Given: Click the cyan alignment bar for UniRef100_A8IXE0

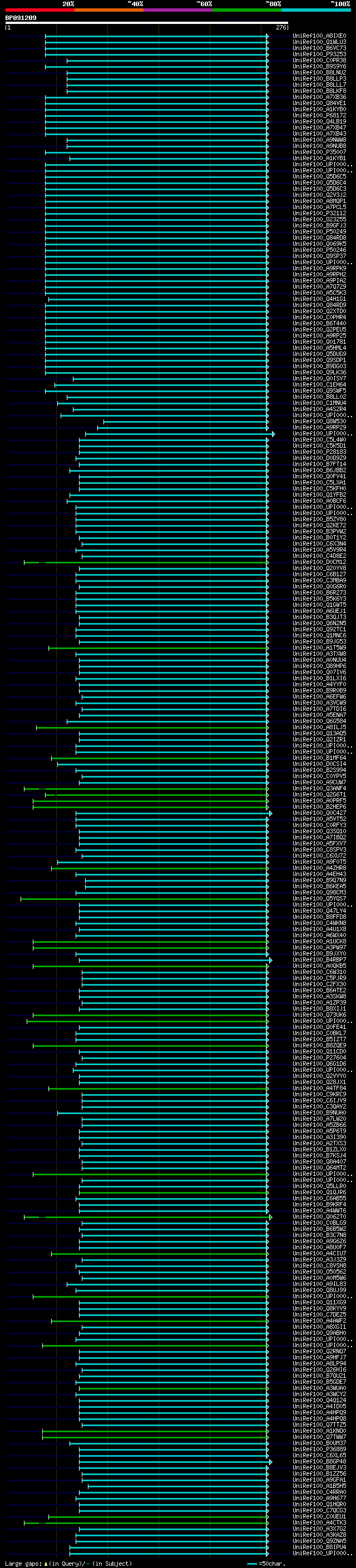Looking at the screenshot, I should tap(157, 36).
